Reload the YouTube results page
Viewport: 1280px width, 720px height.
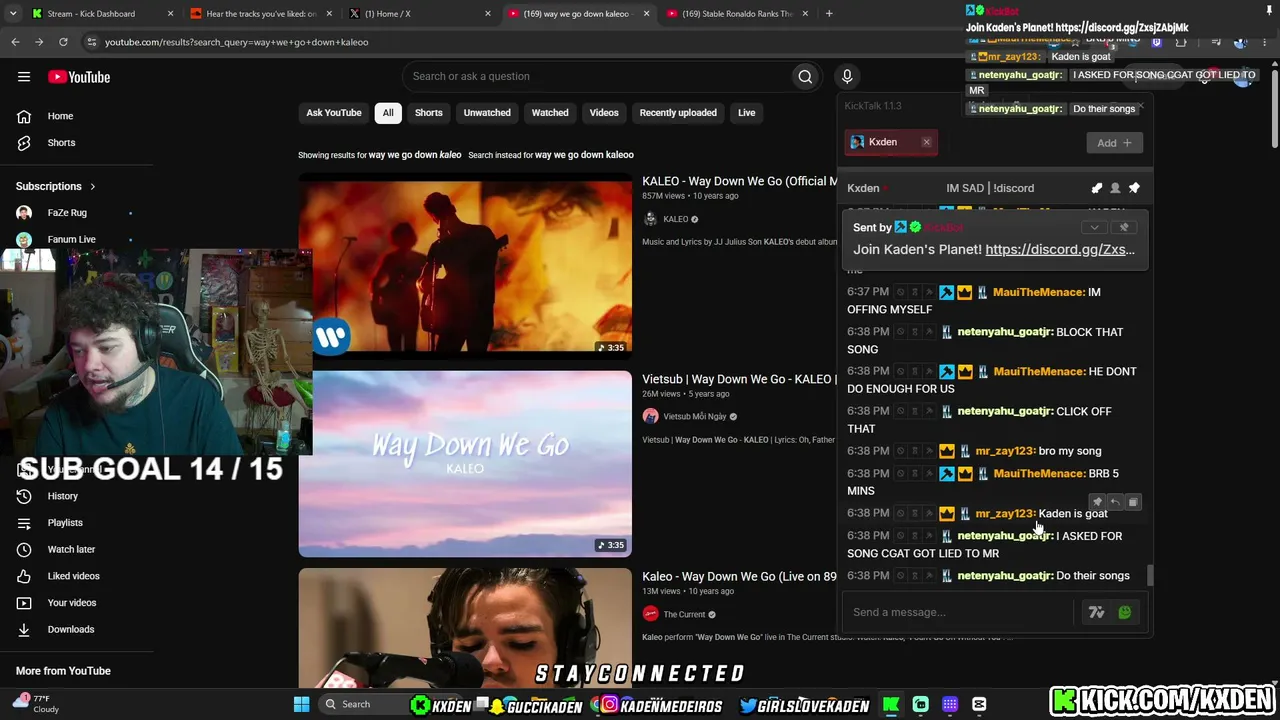pyautogui.click(x=63, y=42)
